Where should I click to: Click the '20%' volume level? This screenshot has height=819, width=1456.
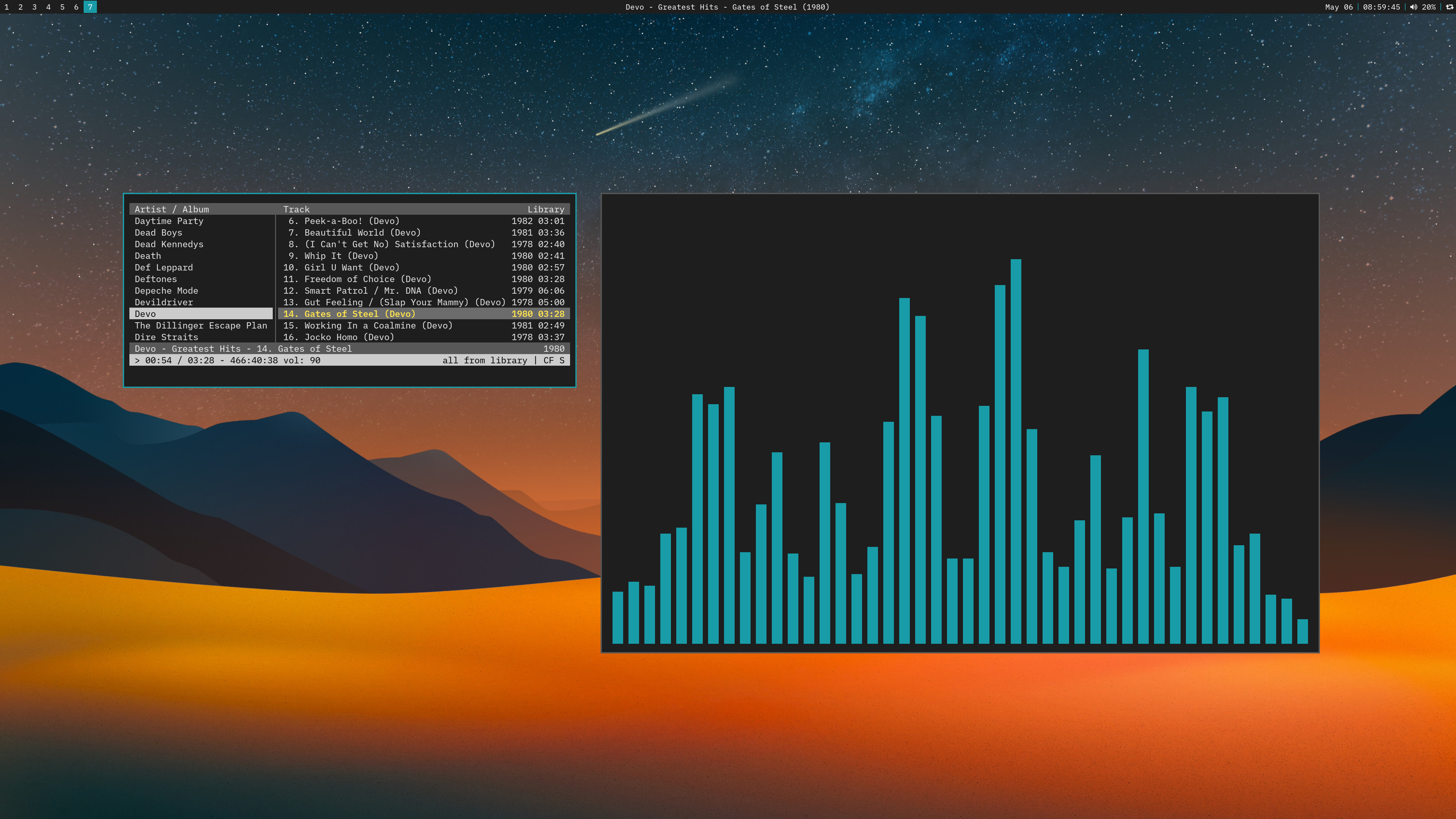tap(1429, 7)
